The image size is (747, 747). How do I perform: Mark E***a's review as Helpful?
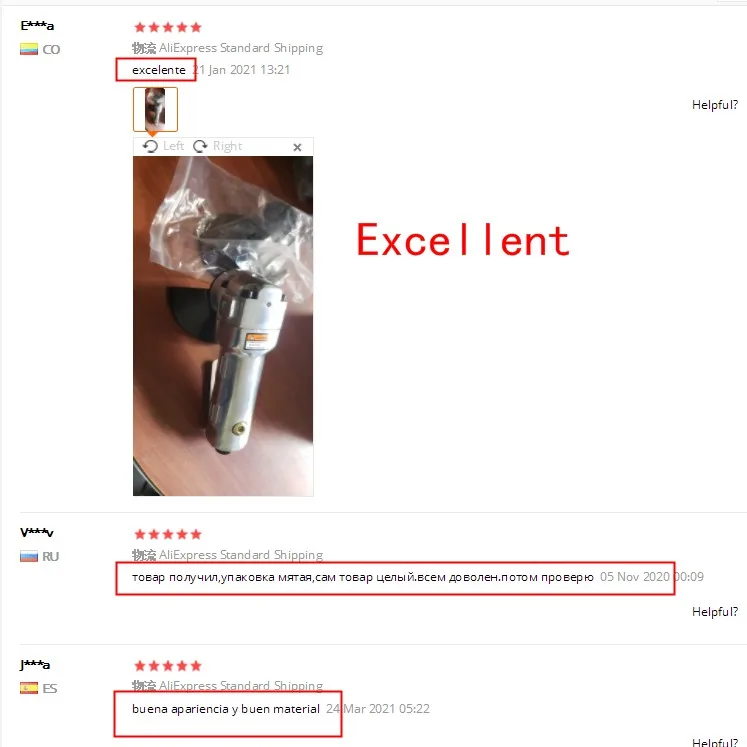pos(715,105)
